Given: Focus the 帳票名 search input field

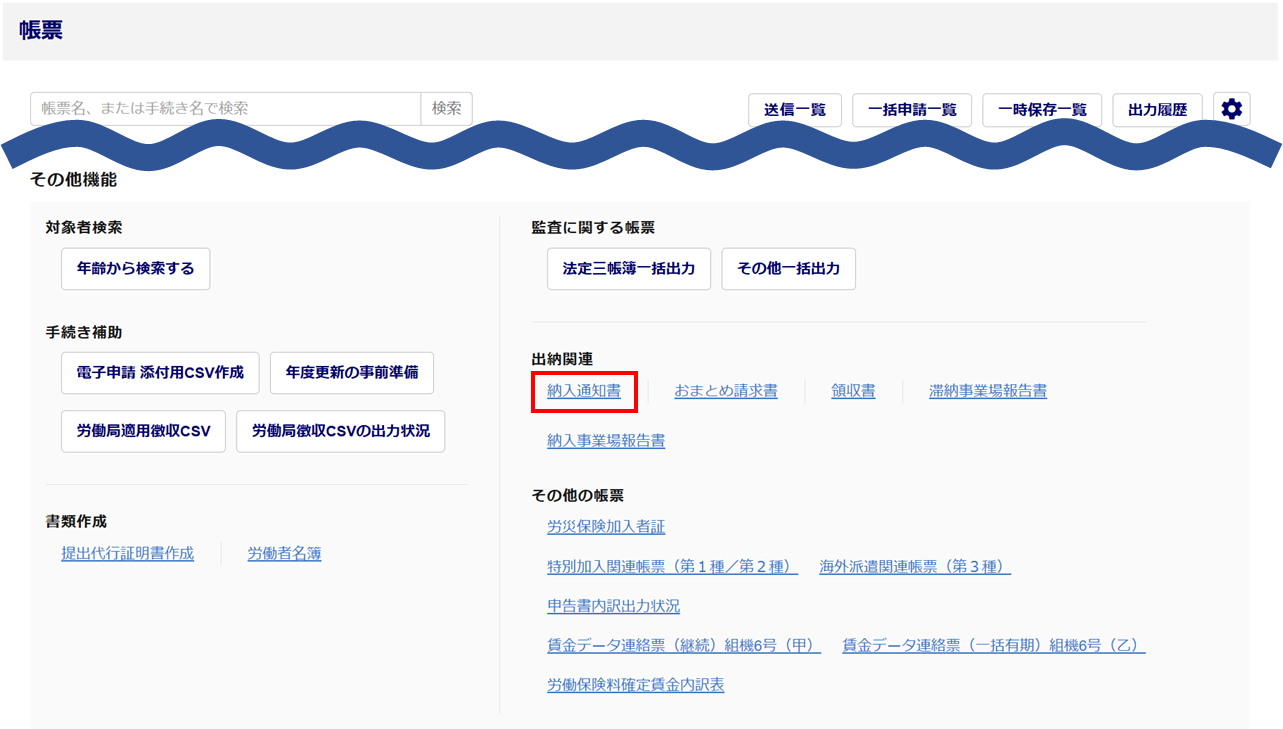Looking at the screenshot, I should pyautogui.click(x=226, y=109).
